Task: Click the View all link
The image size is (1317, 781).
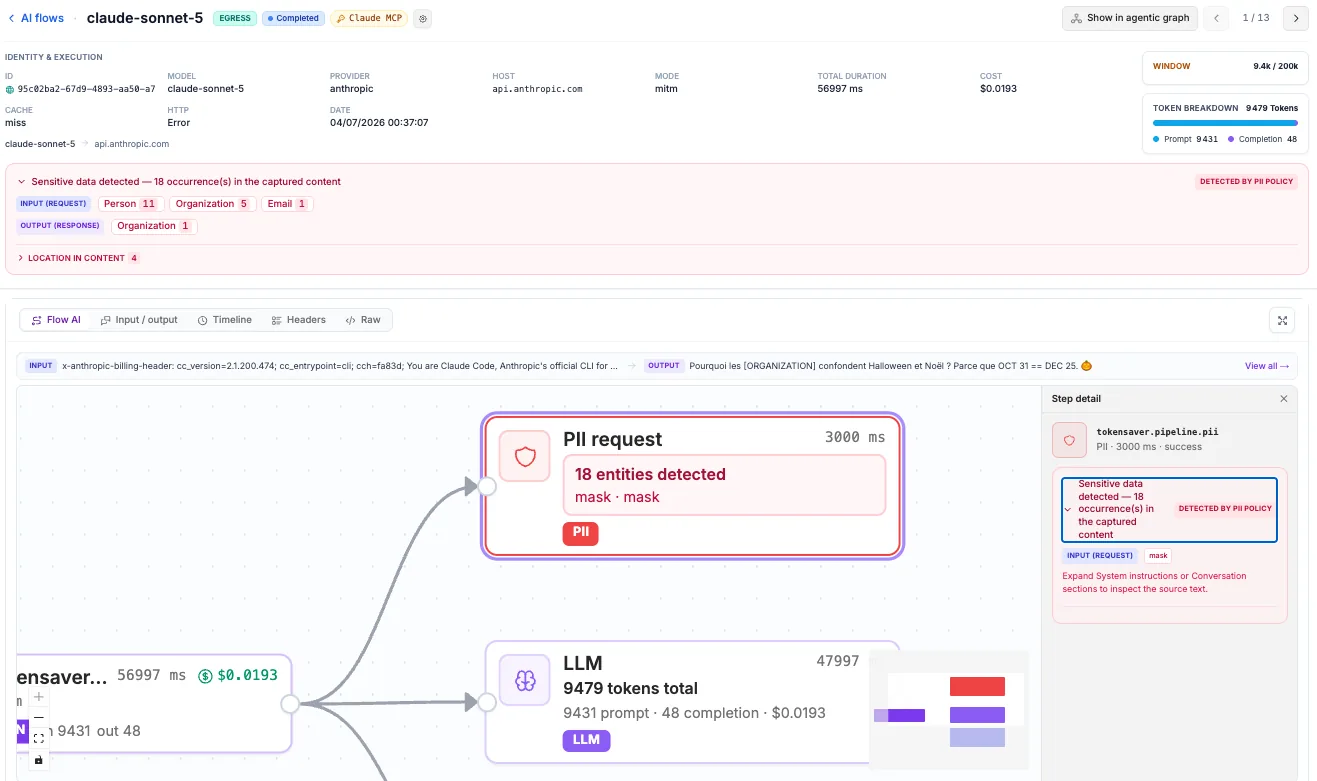Action: coord(1267,366)
